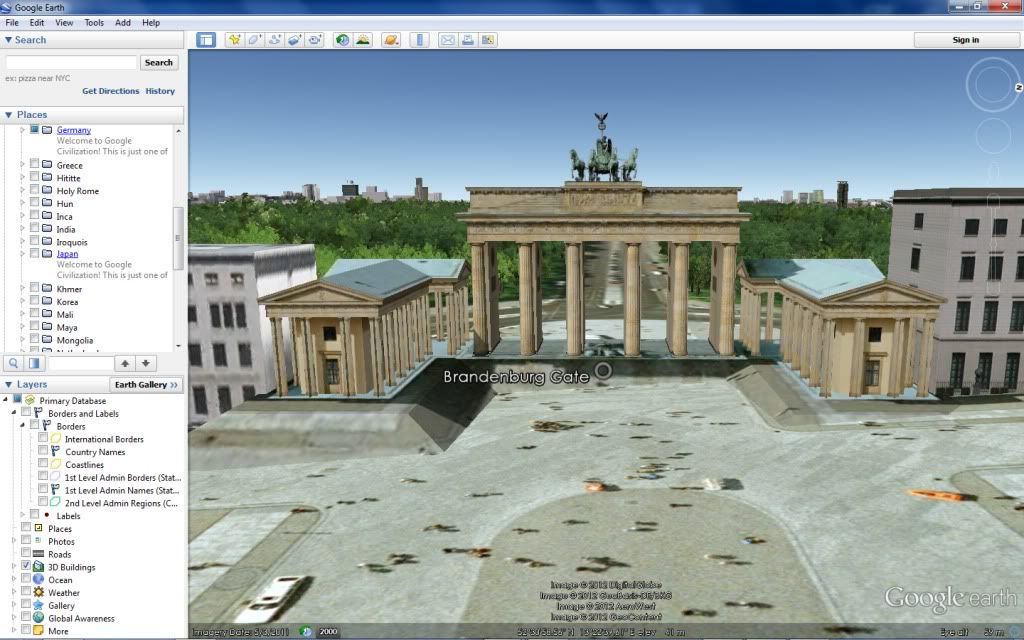
Task: Show historical imagery clock icon
Action: pos(342,40)
